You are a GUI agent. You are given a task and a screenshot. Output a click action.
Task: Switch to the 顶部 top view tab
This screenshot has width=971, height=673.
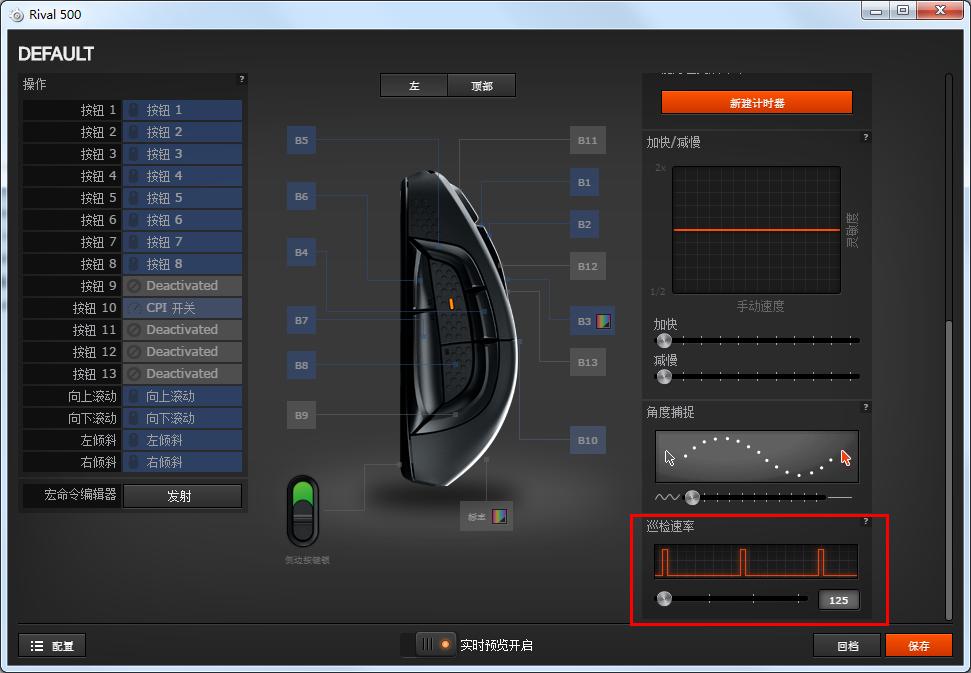point(482,86)
